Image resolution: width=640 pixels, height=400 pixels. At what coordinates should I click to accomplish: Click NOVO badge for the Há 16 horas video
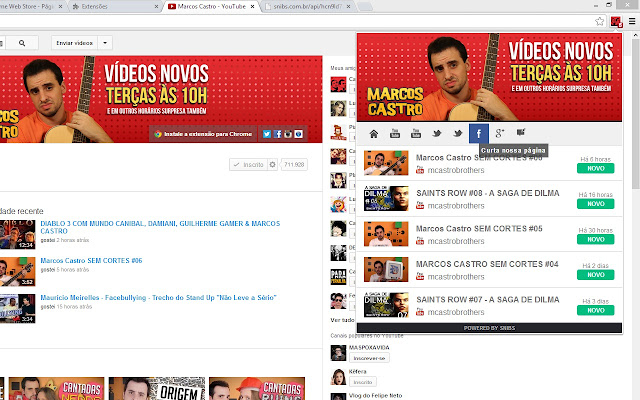point(596,204)
